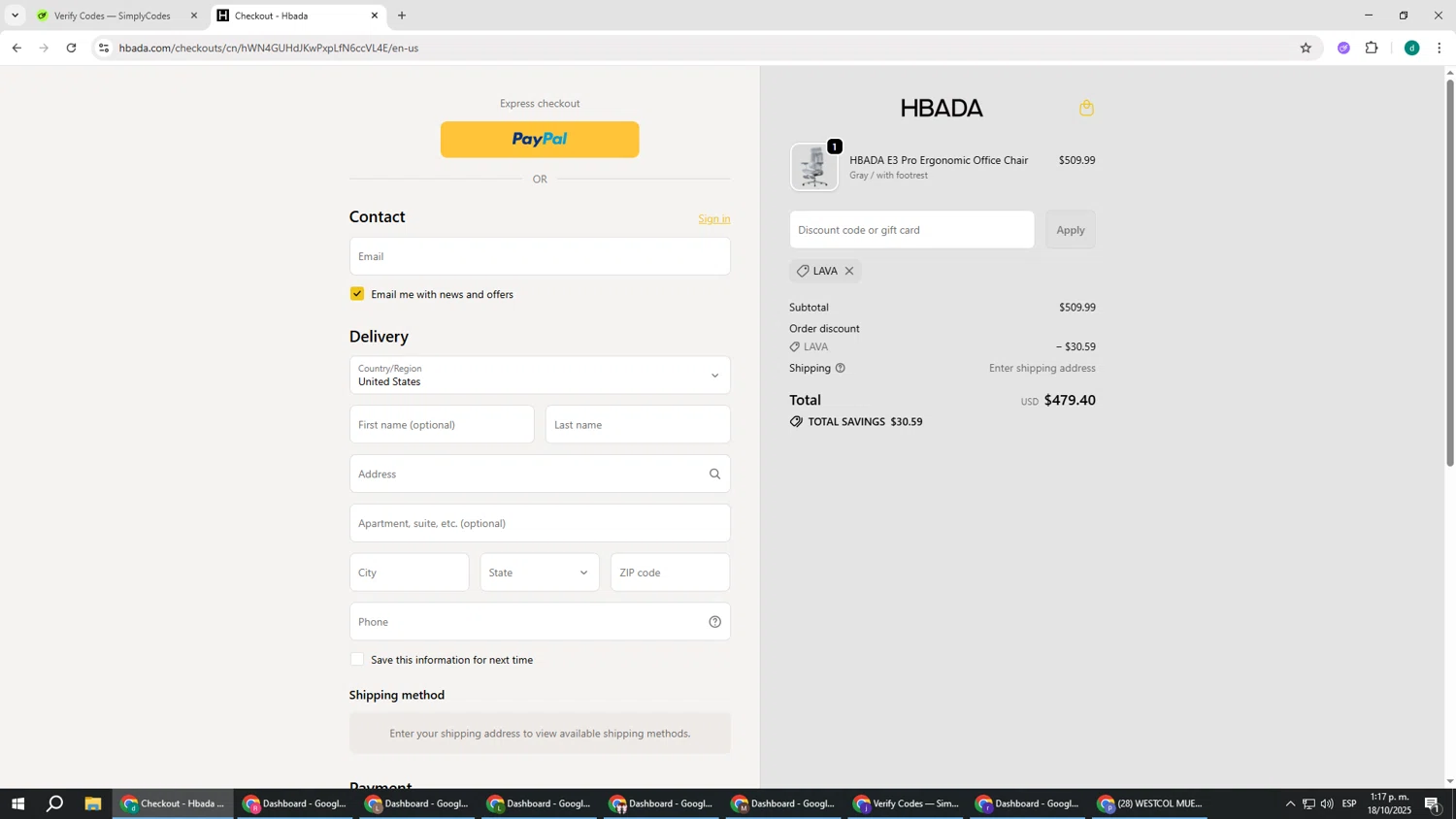Screen dimensions: 1456x819
Task: View site information icon in address bar
Action: tap(104, 48)
